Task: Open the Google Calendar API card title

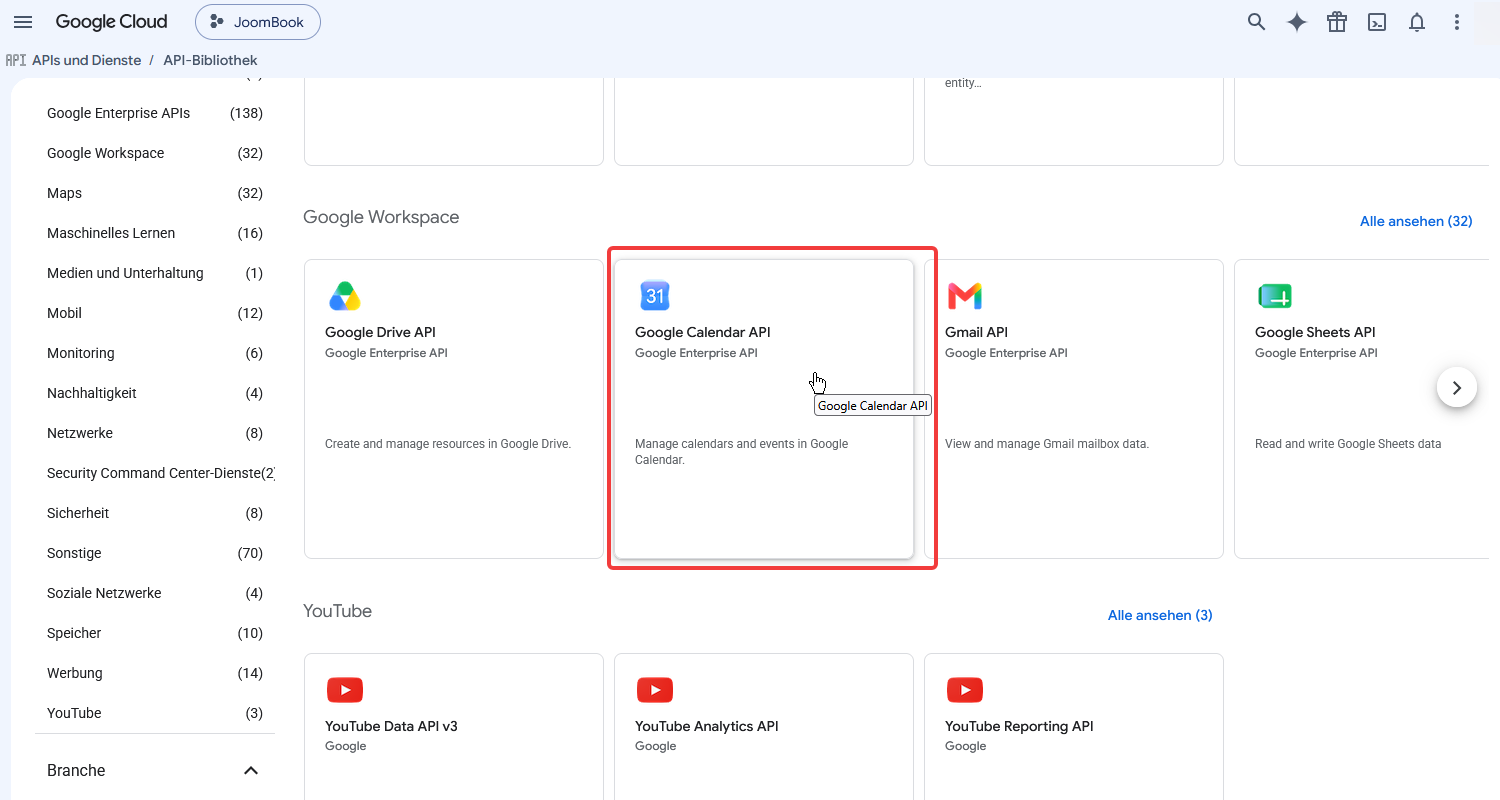Action: tap(703, 332)
